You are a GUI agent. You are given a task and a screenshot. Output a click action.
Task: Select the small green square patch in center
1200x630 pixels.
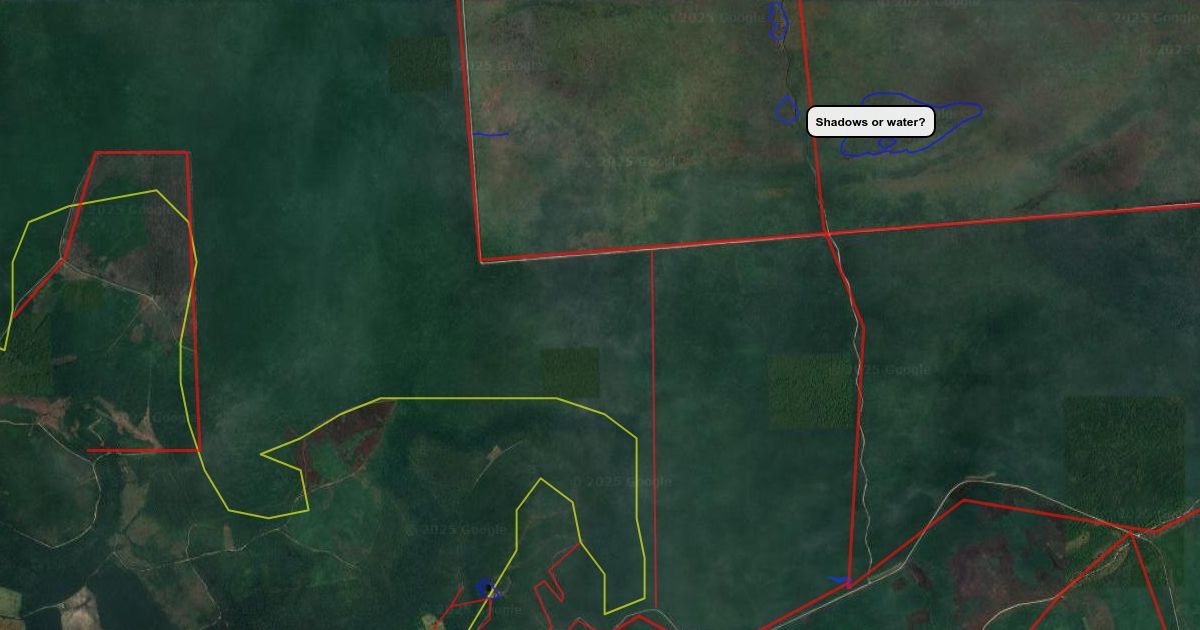[570, 372]
